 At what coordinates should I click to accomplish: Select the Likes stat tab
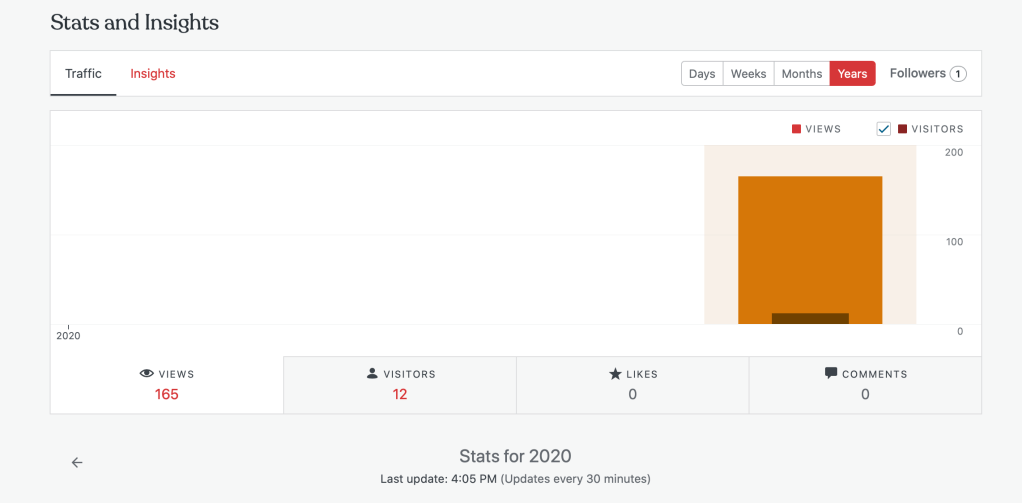tap(632, 384)
